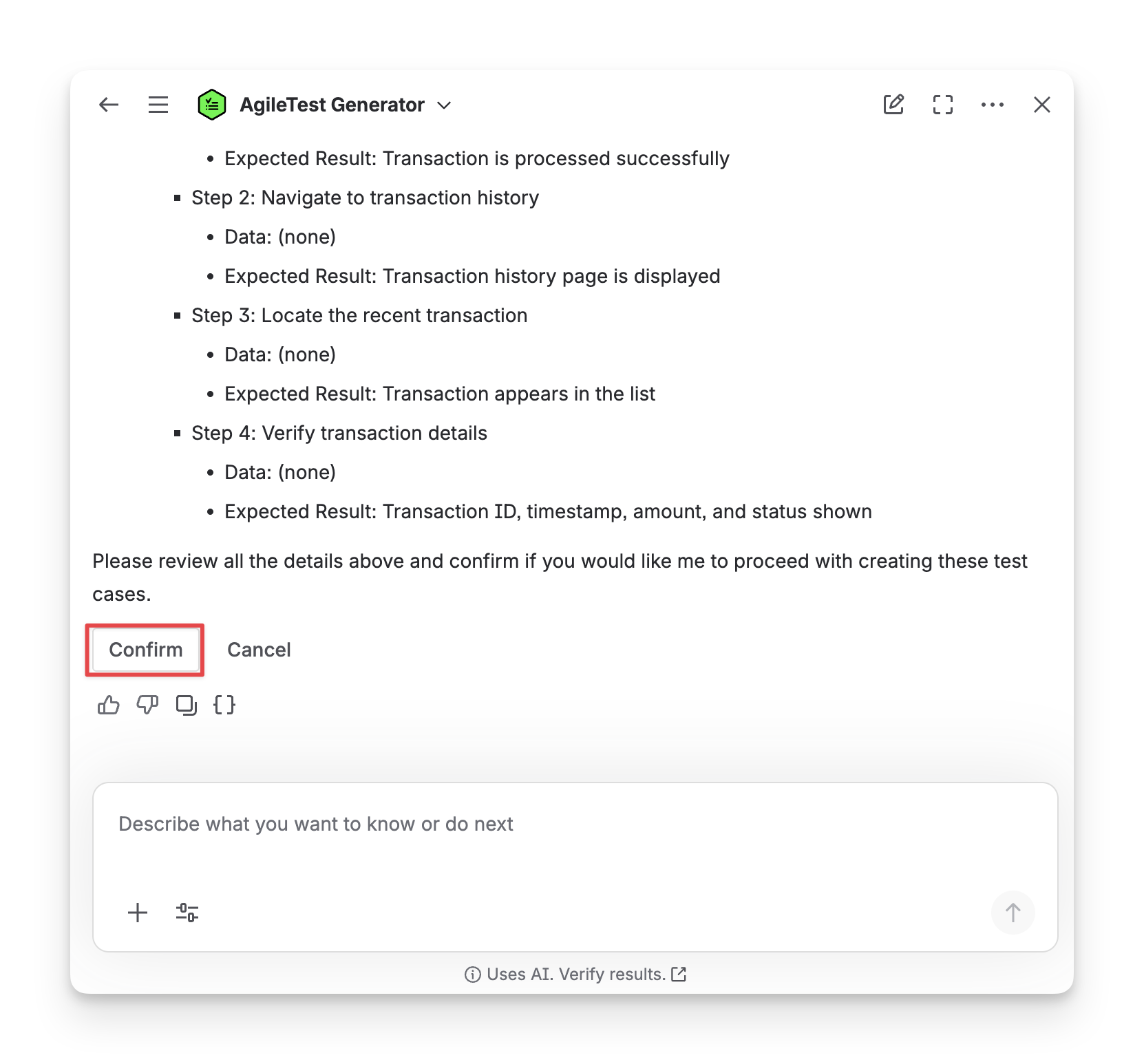Show raw data via curly braces icon

(x=224, y=705)
